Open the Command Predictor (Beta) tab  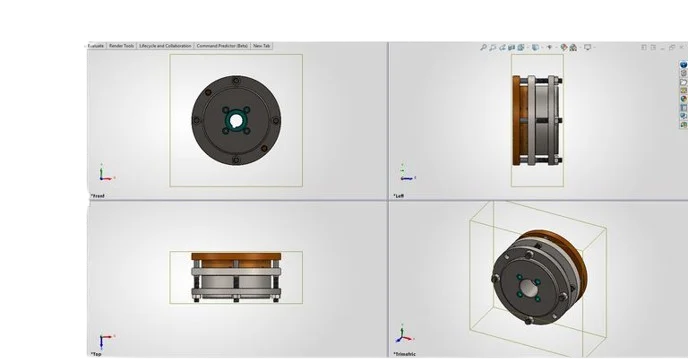coord(222,46)
